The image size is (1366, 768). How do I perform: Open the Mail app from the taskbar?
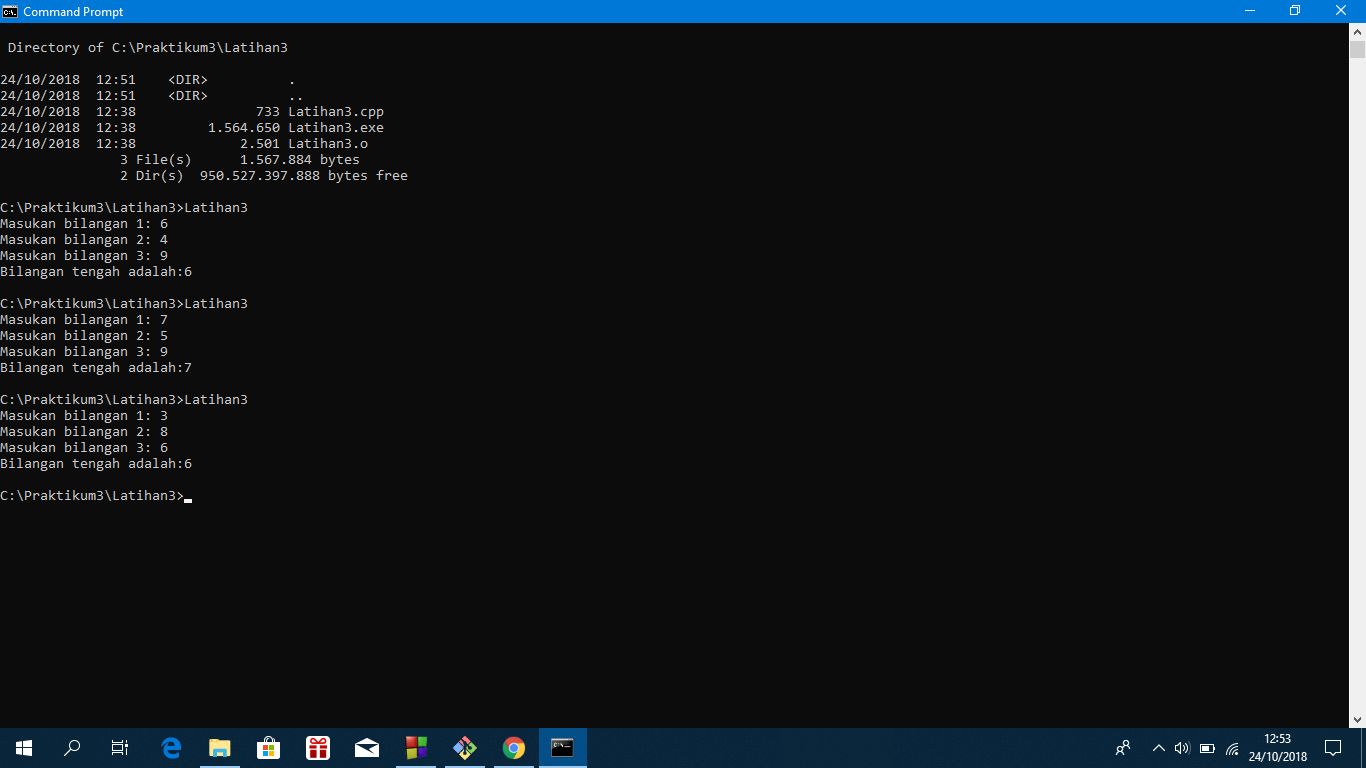(367, 748)
